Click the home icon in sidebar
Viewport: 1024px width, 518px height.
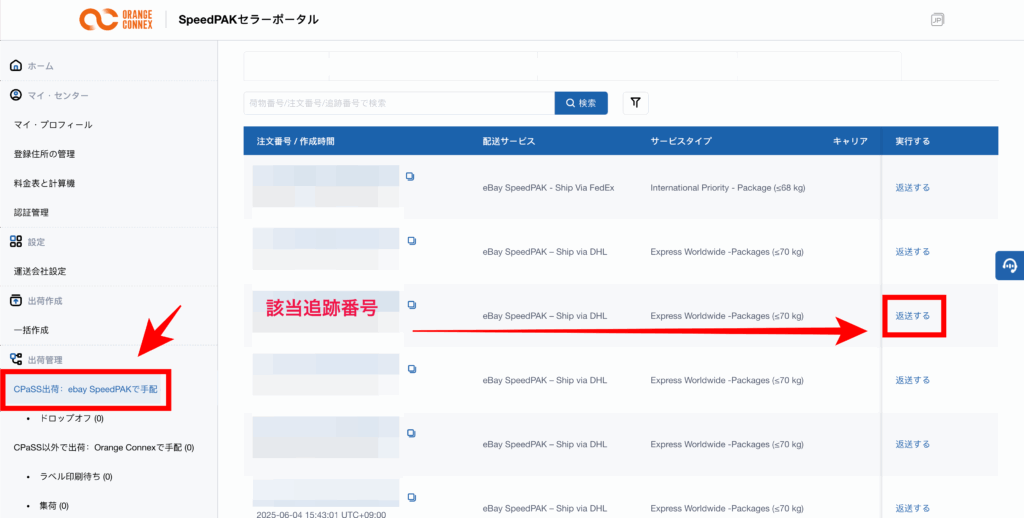[x=16, y=66]
